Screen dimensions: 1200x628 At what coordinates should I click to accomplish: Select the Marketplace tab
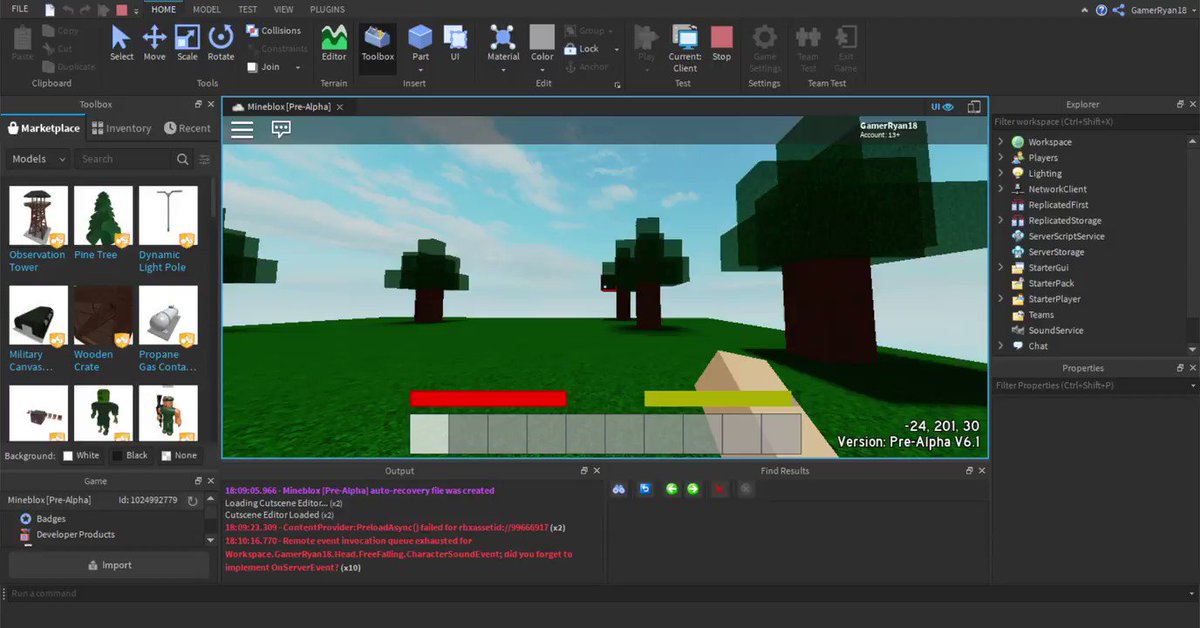[x=43, y=128]
